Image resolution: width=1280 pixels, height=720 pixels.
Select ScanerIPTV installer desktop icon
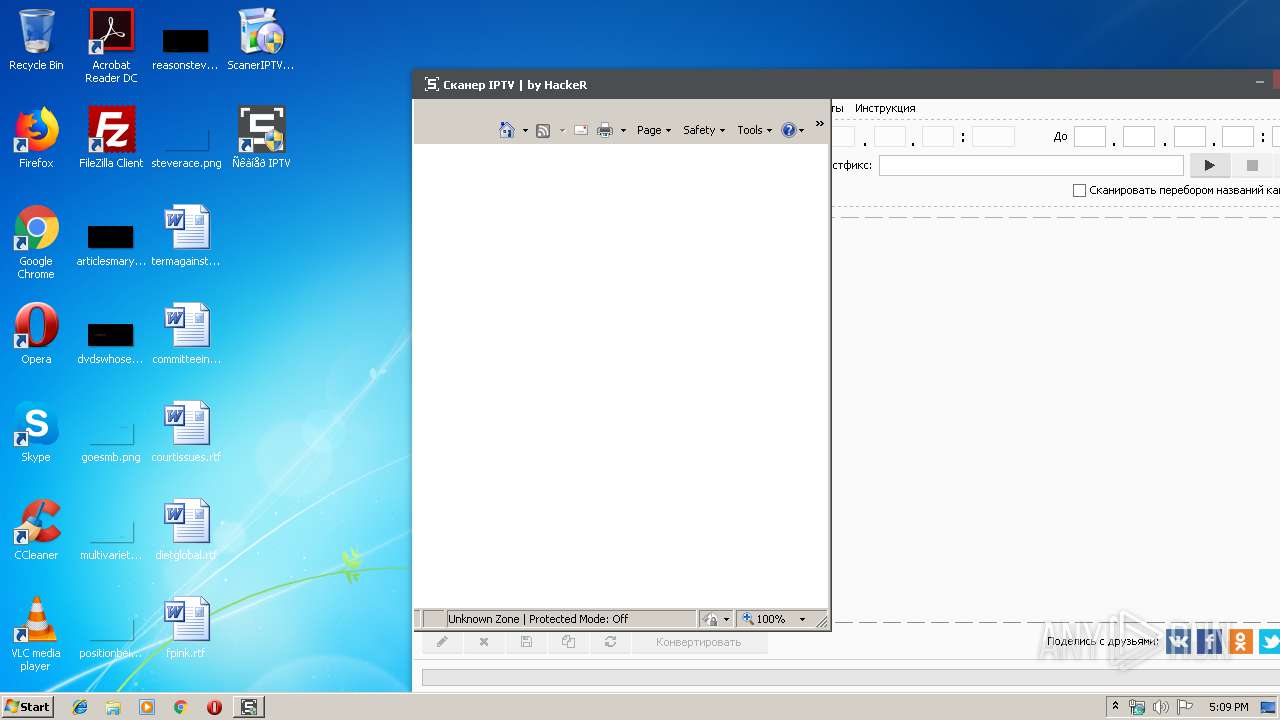point(261,41)
